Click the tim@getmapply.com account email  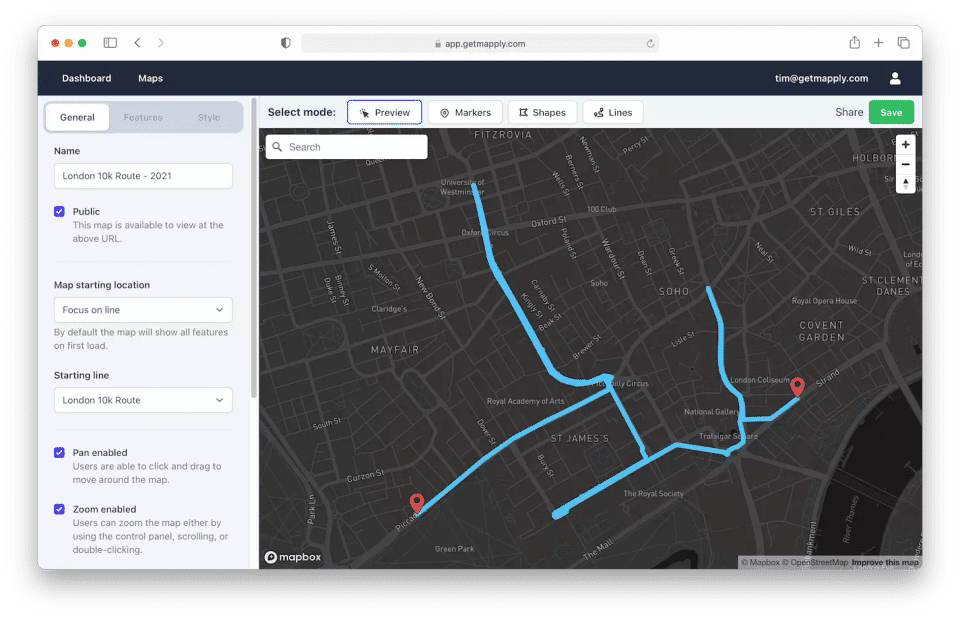pos(821,78)
